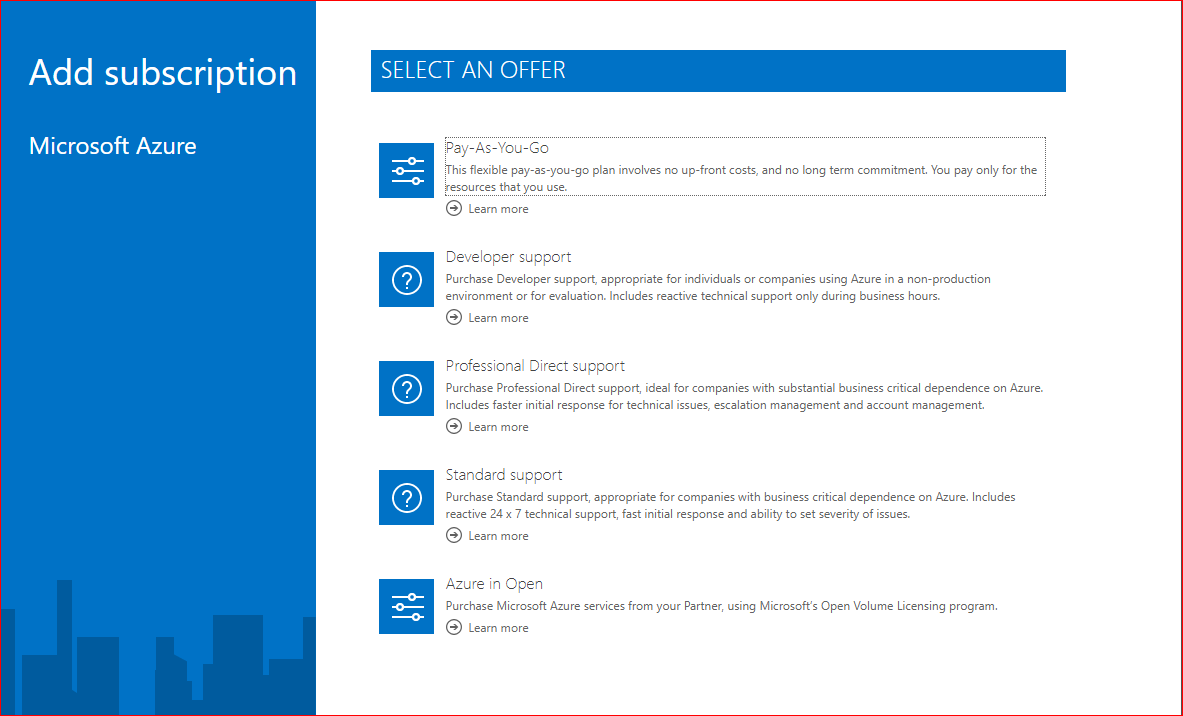Click the arrow icon under Azure in Open
This screenshot has height=716, width=1183.
(x=453, y=627)
